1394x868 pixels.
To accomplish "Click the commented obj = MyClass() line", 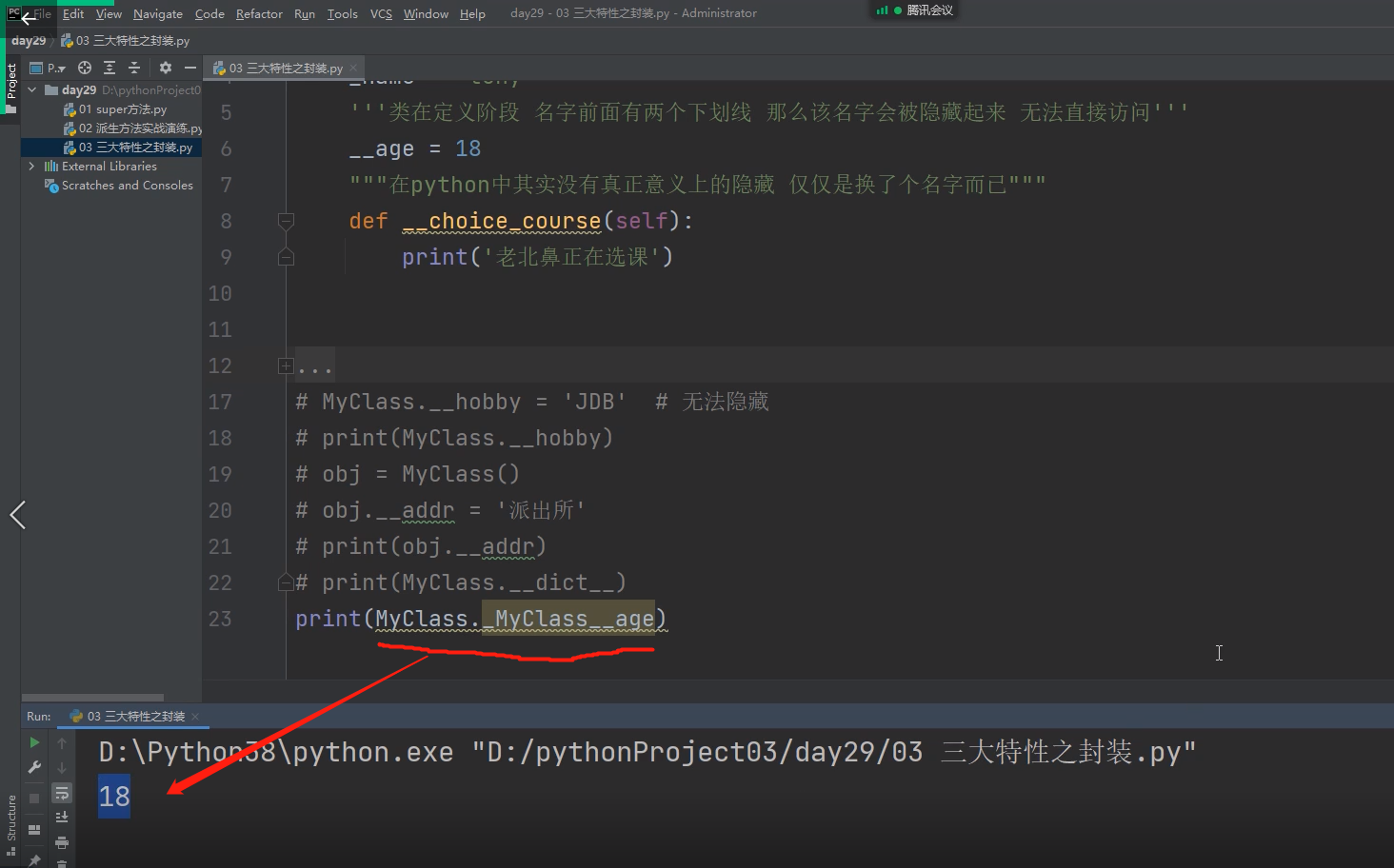I will [408, 475].
